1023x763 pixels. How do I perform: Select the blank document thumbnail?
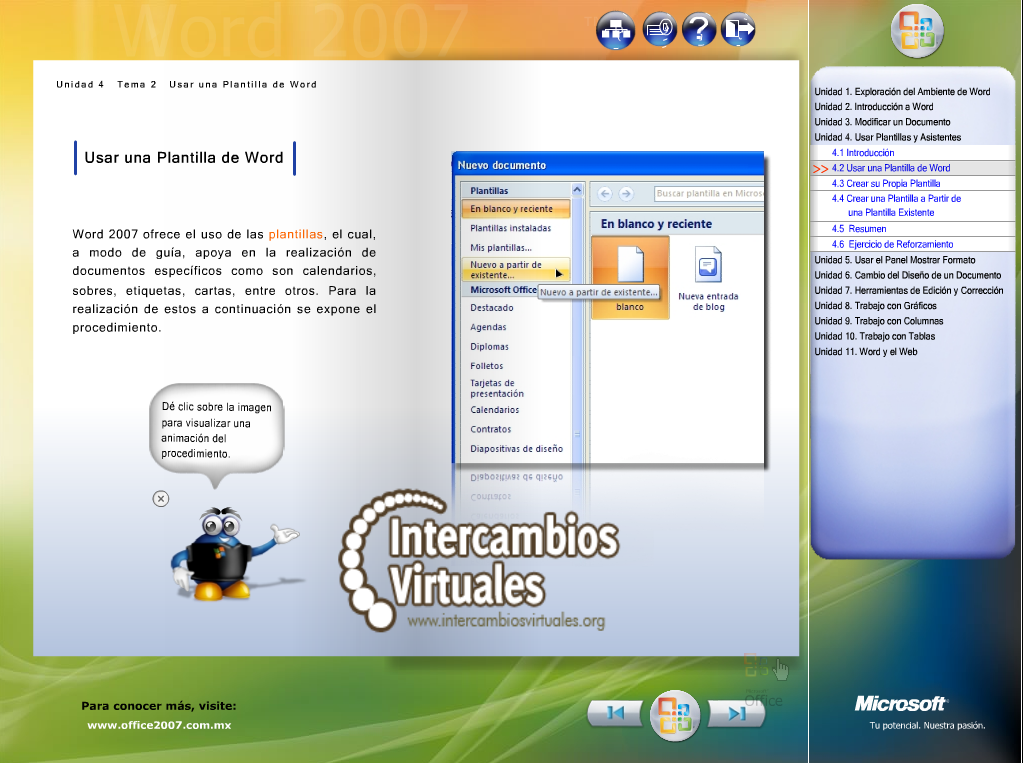point(630,277)
